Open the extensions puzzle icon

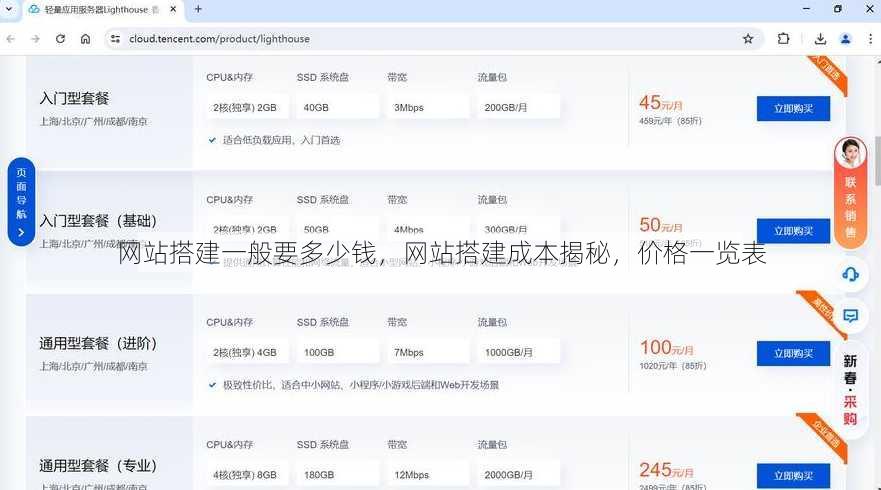783,39
